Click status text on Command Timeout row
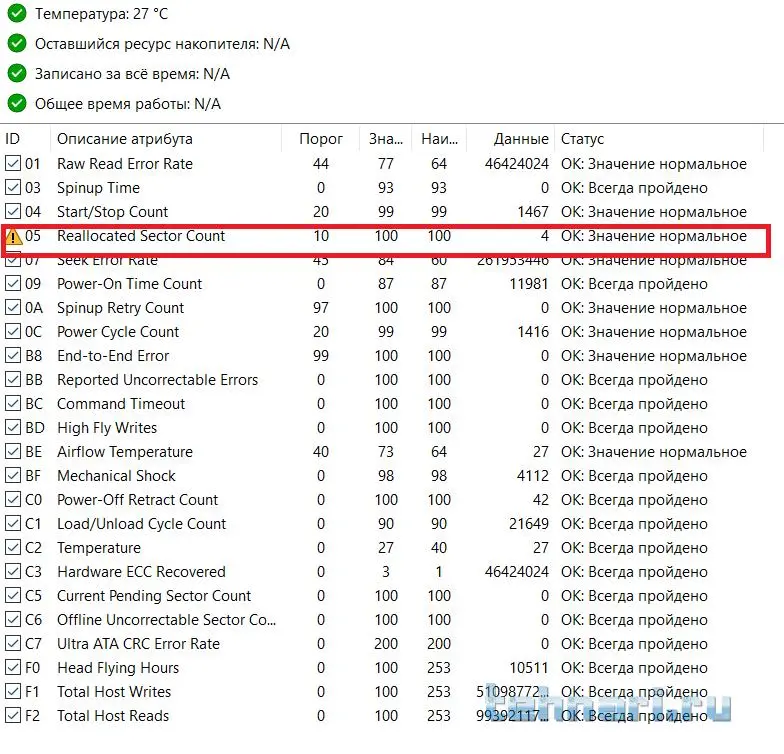 (x=634, y=404)
